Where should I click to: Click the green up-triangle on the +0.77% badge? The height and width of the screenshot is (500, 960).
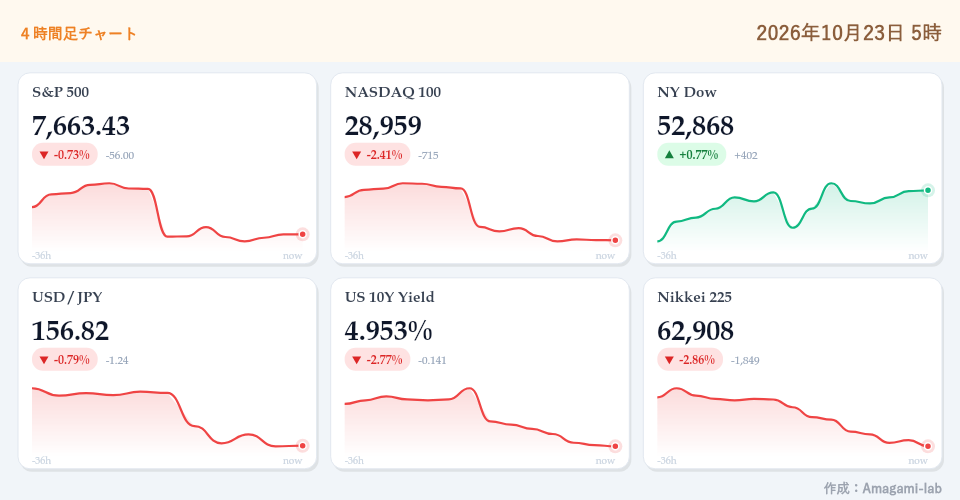click(669, 155)
